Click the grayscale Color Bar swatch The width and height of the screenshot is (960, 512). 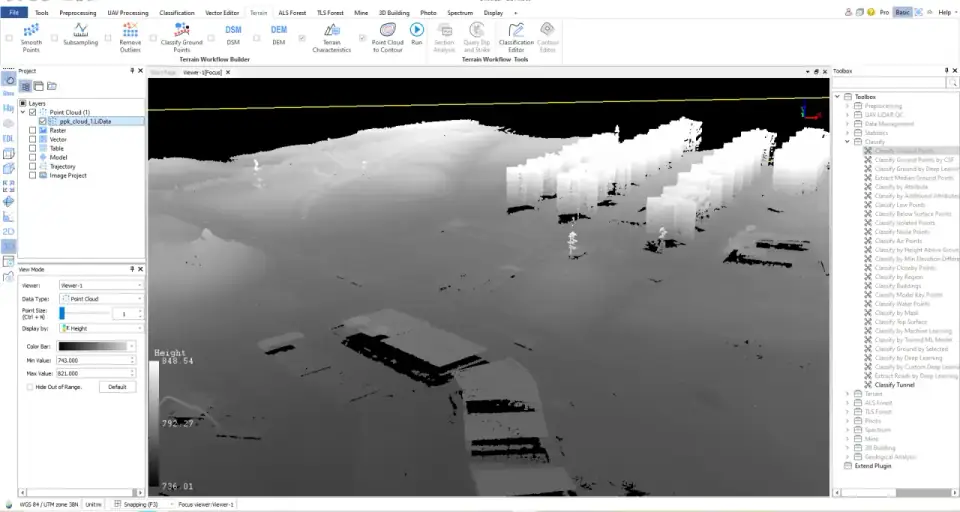[x=93, y=347]
